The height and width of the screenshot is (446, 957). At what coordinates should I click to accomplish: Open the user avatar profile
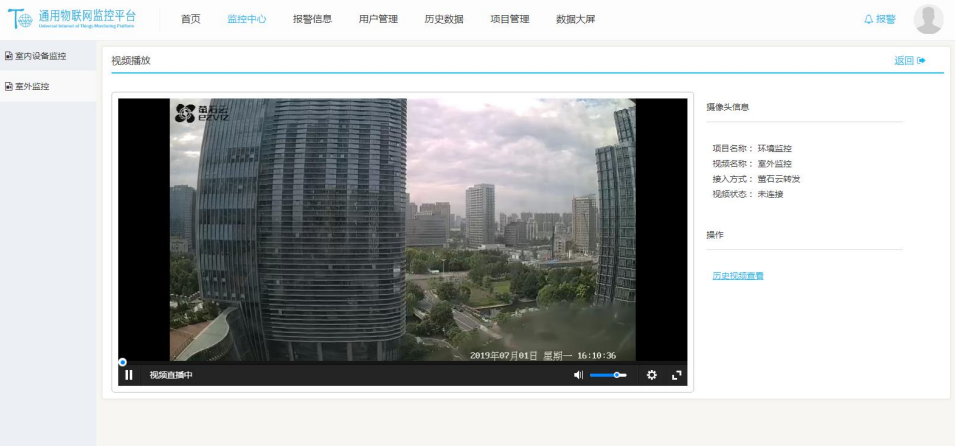click(x=928, y=19)
